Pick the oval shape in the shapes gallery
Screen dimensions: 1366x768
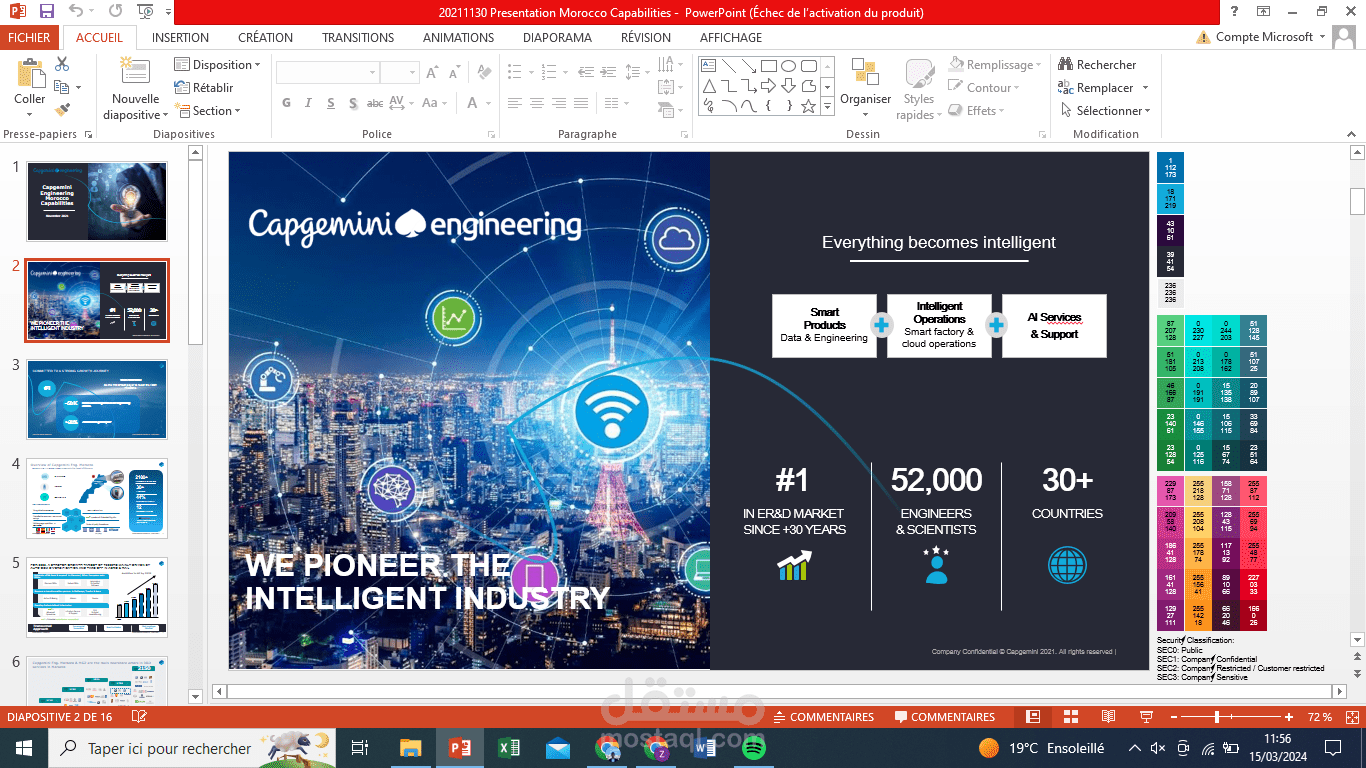tap(788, 65)
